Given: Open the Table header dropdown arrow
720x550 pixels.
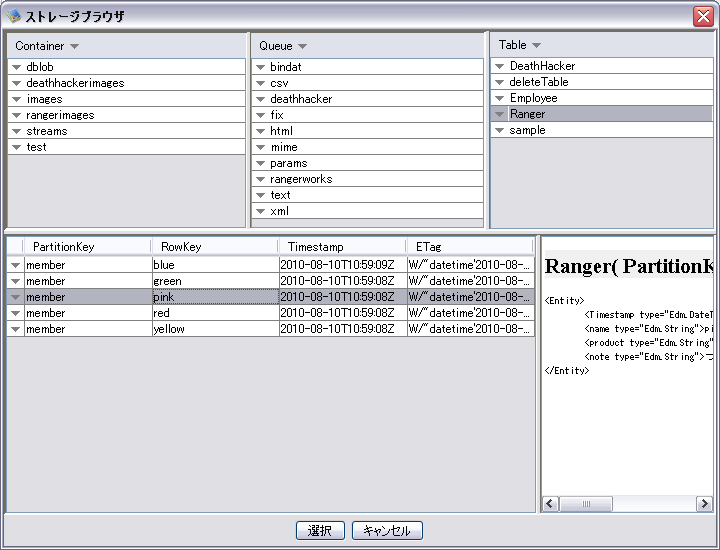Looking at the screenshot, I should pyautogui.click(x=536, y=45).
